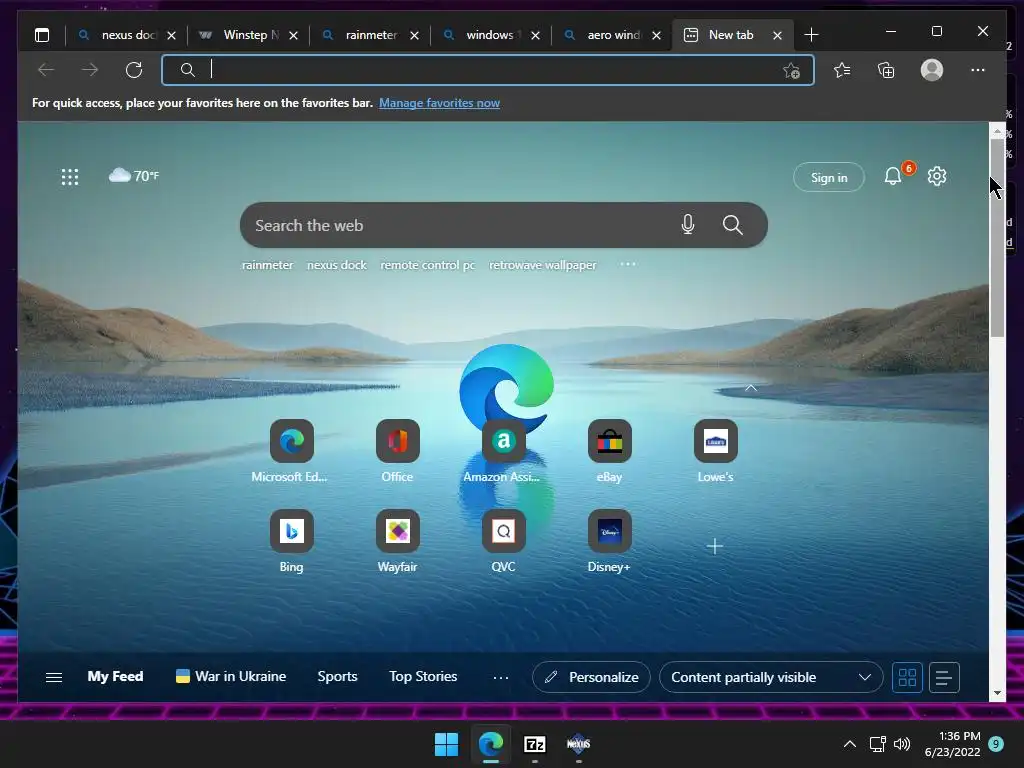
Task: Start voice search with microphone icon
Action: pyautogui.click(x=688, y=225)
